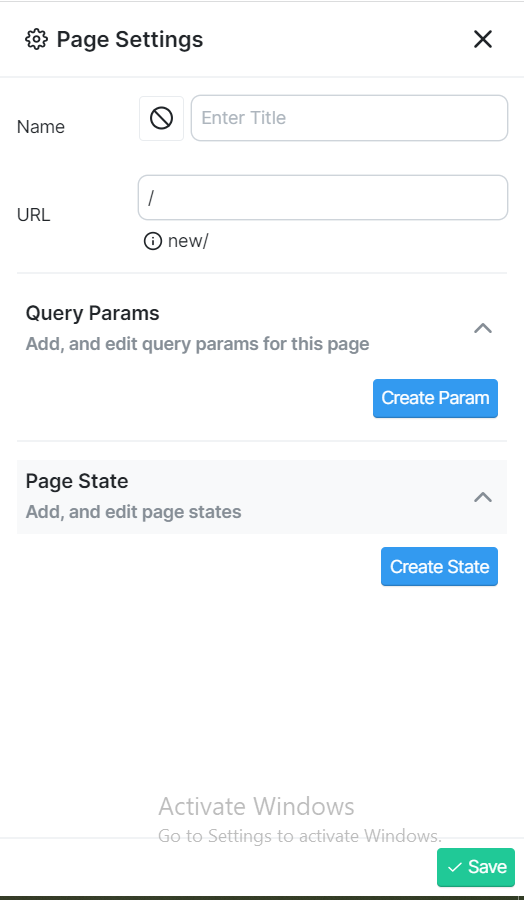Click the Create Param button
The image size is (524, 900).
click(435, 398)
